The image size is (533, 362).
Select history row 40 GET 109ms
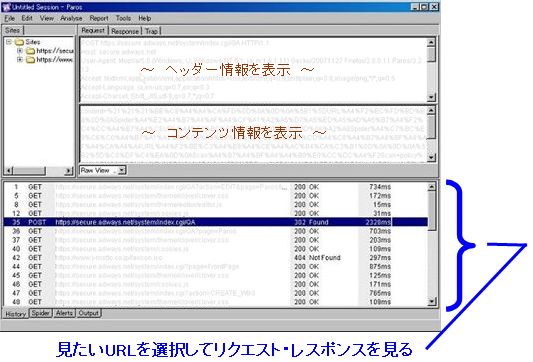216,249
